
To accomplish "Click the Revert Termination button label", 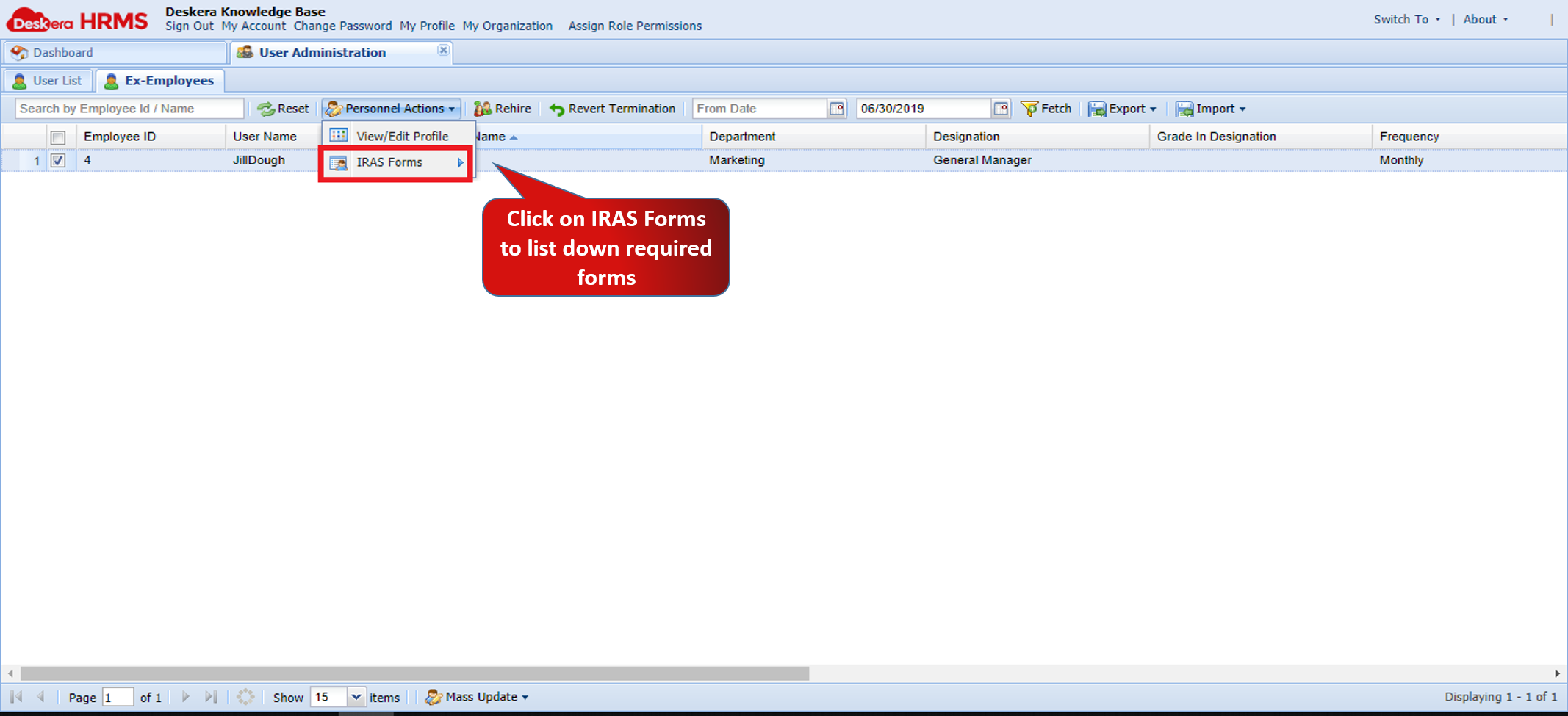I will tap(622, 109).
